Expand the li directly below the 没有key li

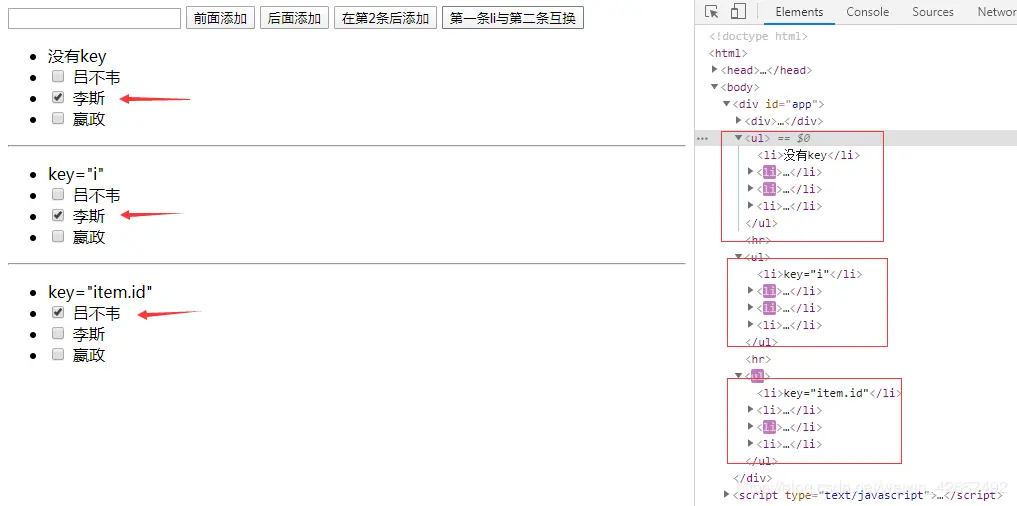(x=751, y=172)
